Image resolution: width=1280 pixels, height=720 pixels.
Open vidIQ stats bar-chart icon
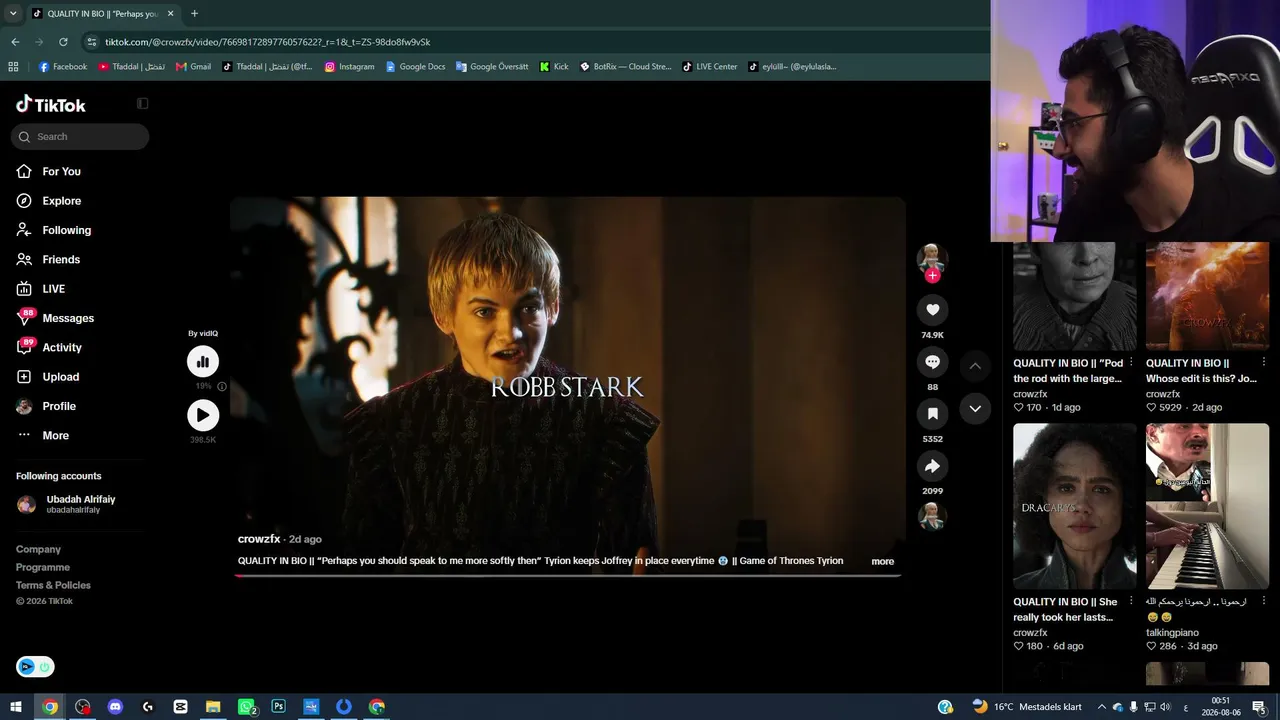pyautogui.click(x=203, y=362)
